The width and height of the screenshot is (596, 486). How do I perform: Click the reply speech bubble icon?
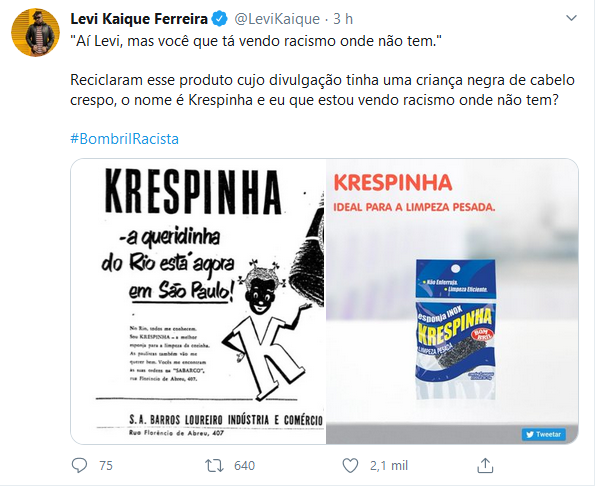(79, 465)
